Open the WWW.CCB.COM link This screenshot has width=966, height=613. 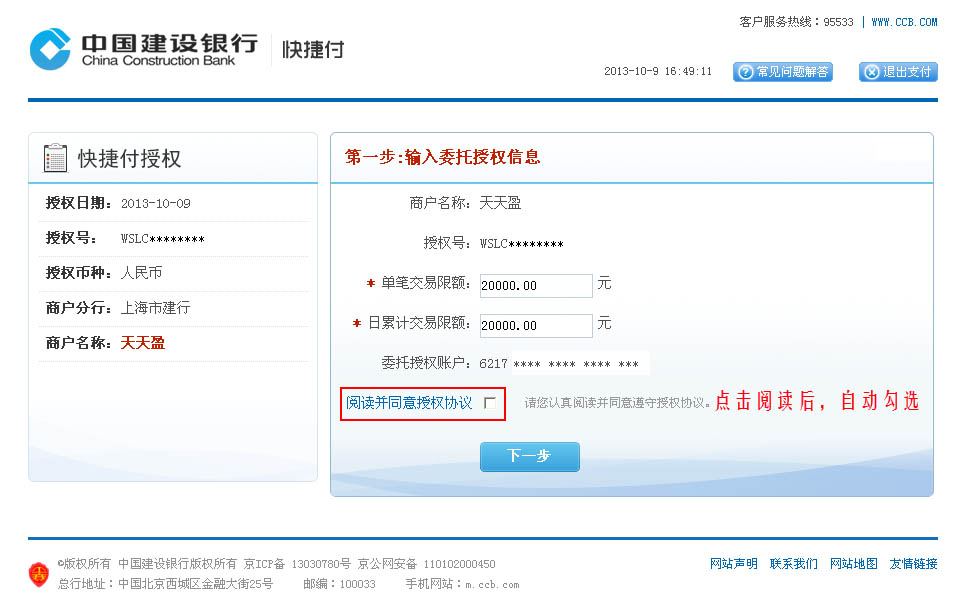904,22
